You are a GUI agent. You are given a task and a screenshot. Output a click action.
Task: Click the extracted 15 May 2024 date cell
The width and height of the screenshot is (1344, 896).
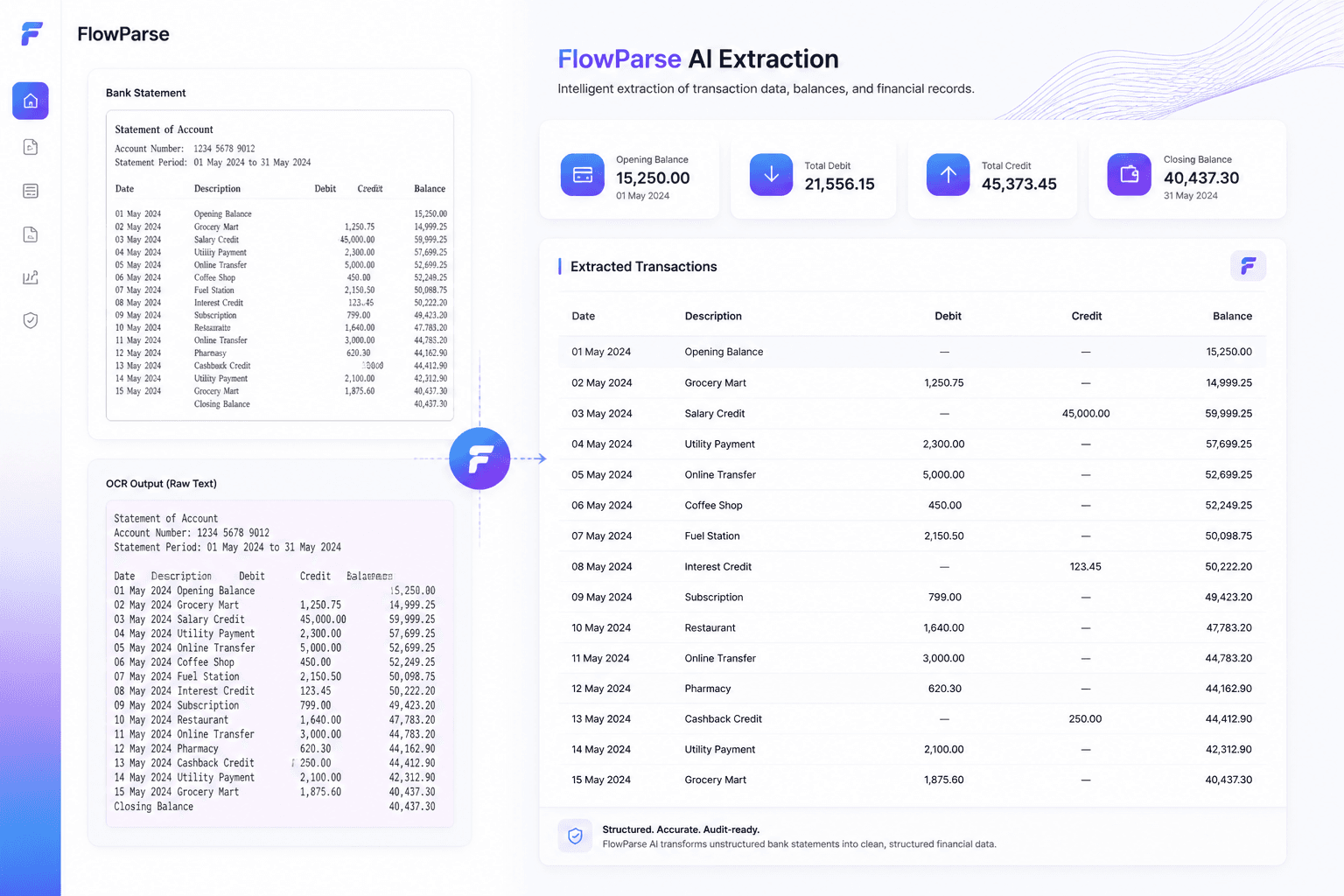pyautogui.click(x=601, y=780)
